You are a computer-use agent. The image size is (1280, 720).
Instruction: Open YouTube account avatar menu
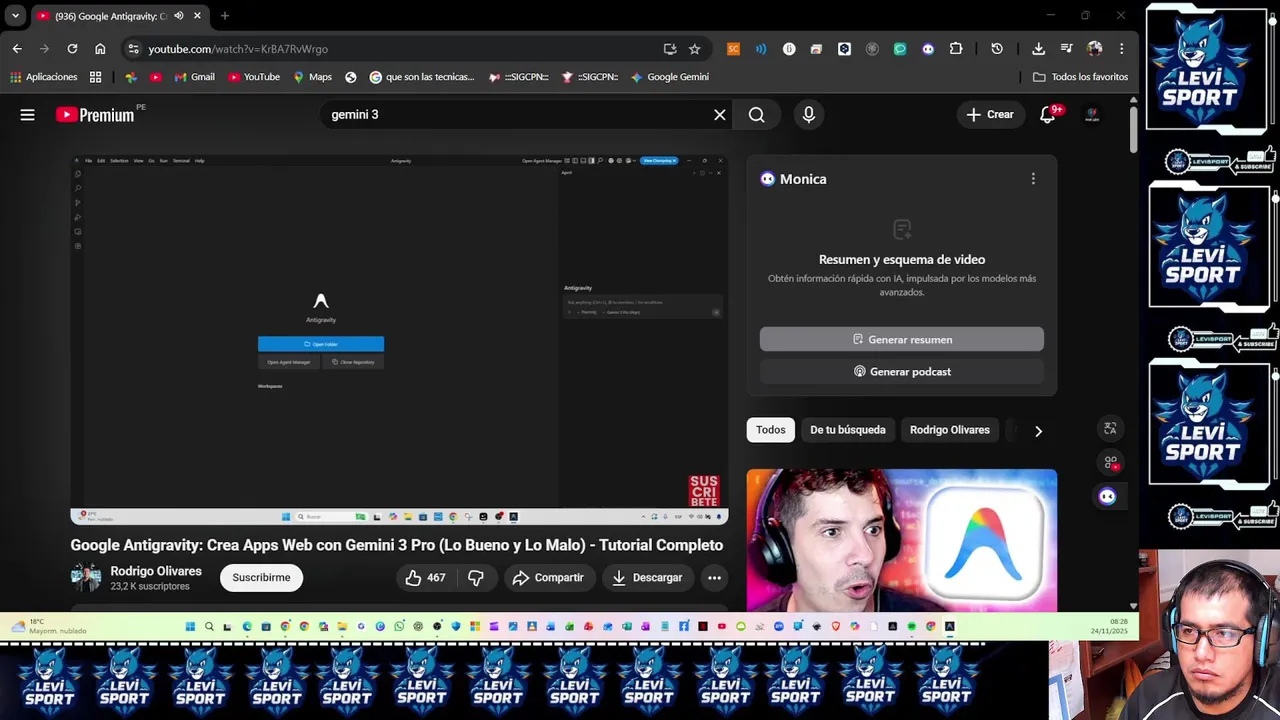coord(1093,115)
